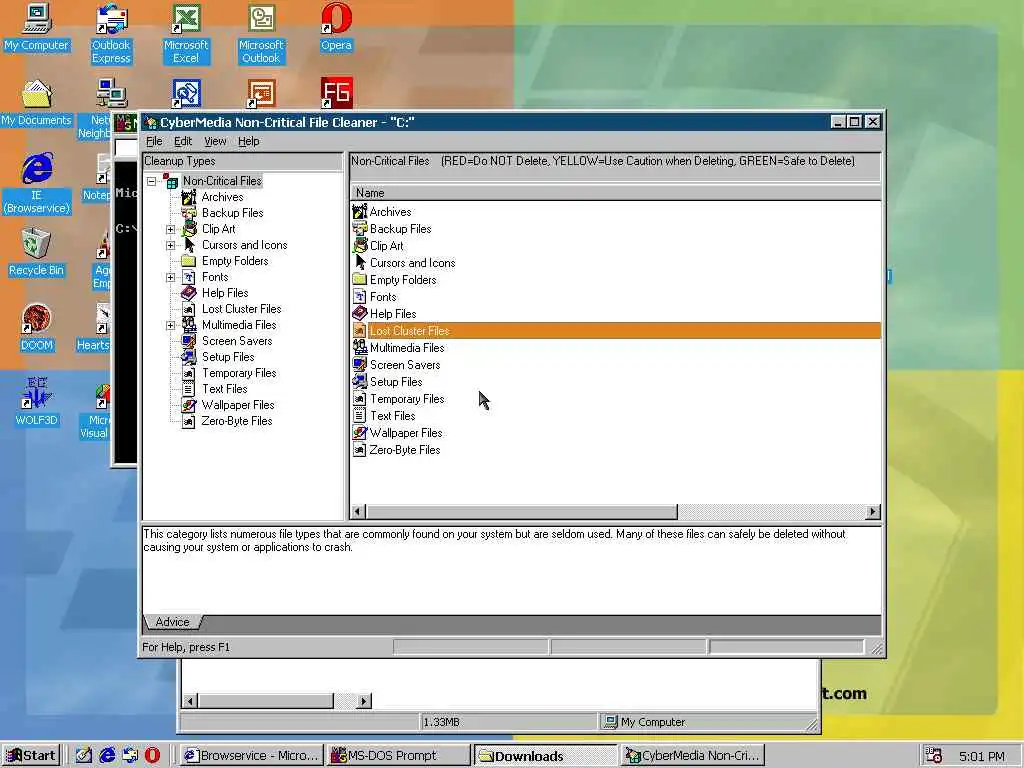Screen dimensions: 1024x768
Task: Select the WOLF3D desktop shortcut
Action: pos(37,403)
